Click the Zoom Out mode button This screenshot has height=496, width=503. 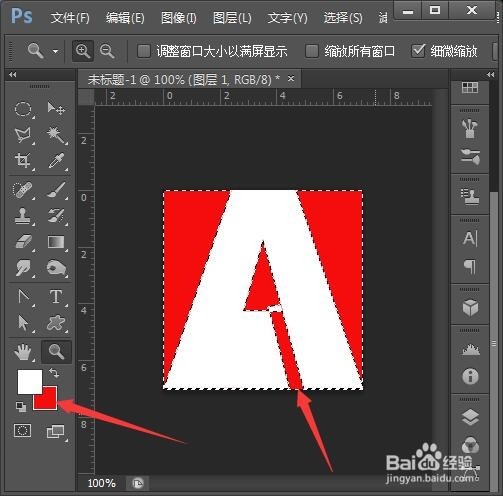107,51
